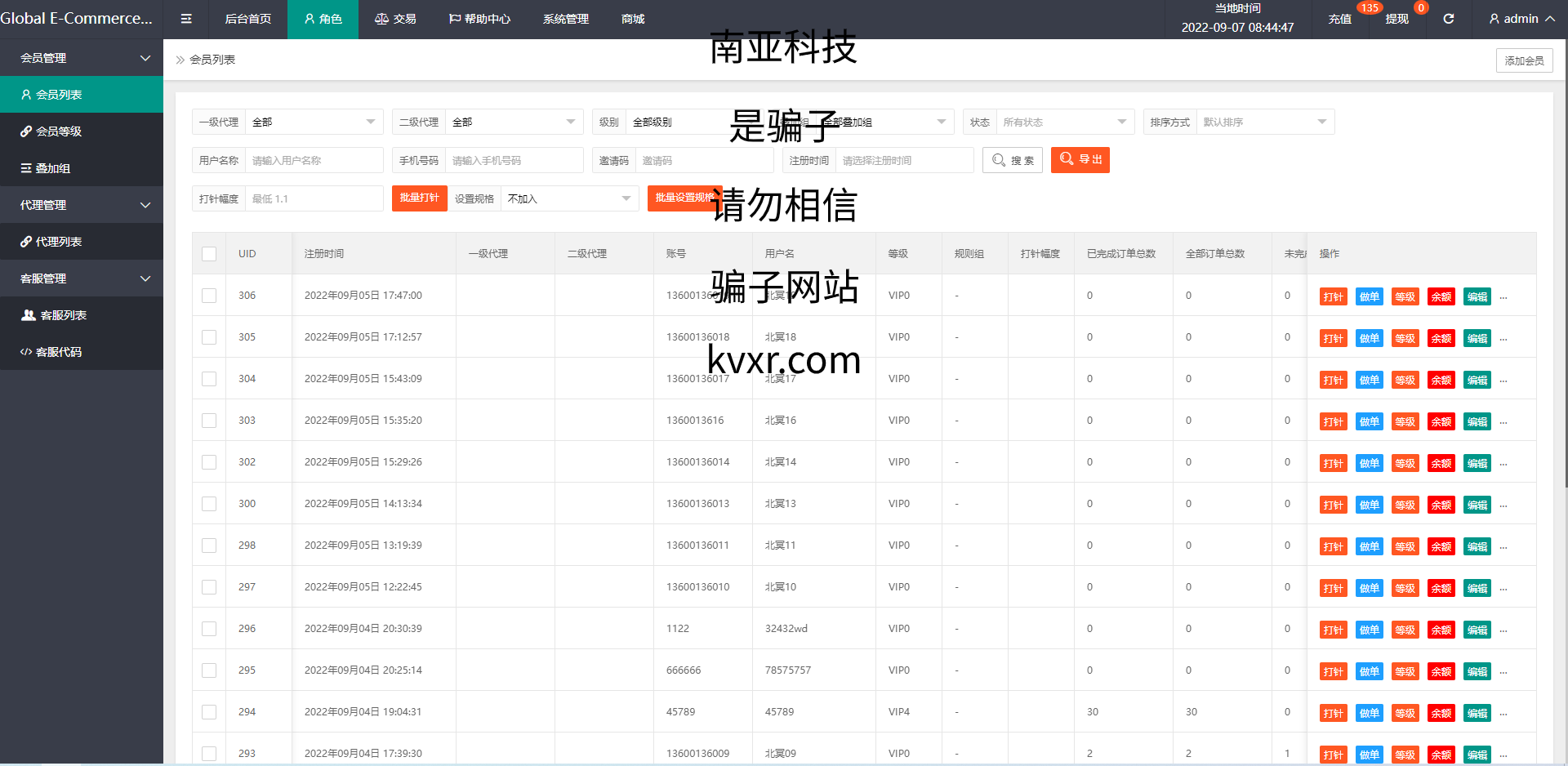Image resolution: width=1568 pixels, height=766 pixels.
Task: Open the more options ellipsis for UID 300
Action: [1503, 505]
